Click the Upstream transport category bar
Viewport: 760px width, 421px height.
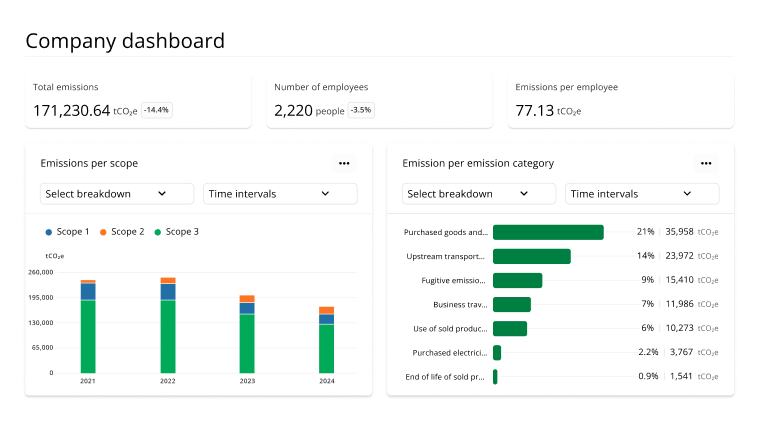click(x=532, y=256)
